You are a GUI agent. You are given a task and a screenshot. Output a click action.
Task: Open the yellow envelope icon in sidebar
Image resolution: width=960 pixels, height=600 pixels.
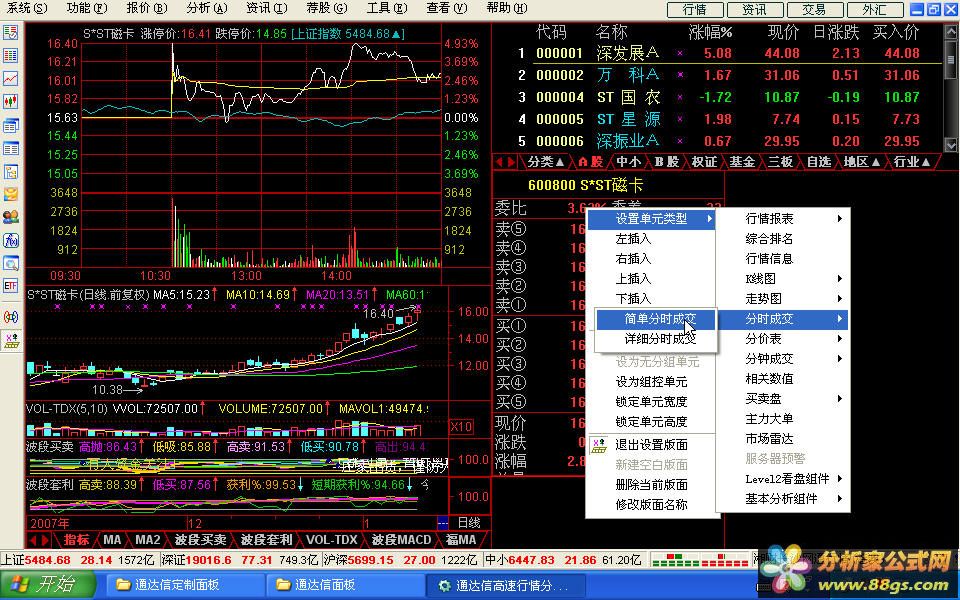pyautogui.click(x=10, y=194)
